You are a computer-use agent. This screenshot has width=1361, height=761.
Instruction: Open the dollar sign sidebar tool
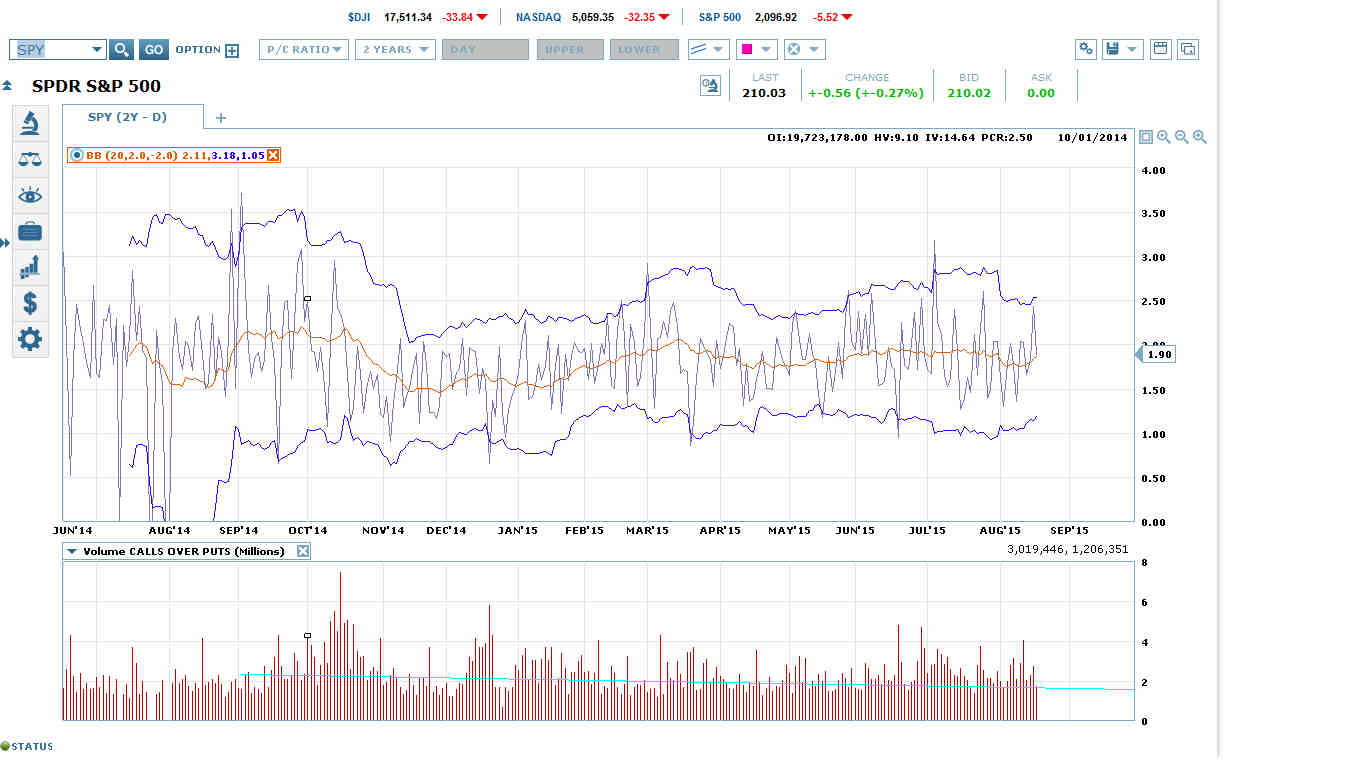[x=30, y=303]
